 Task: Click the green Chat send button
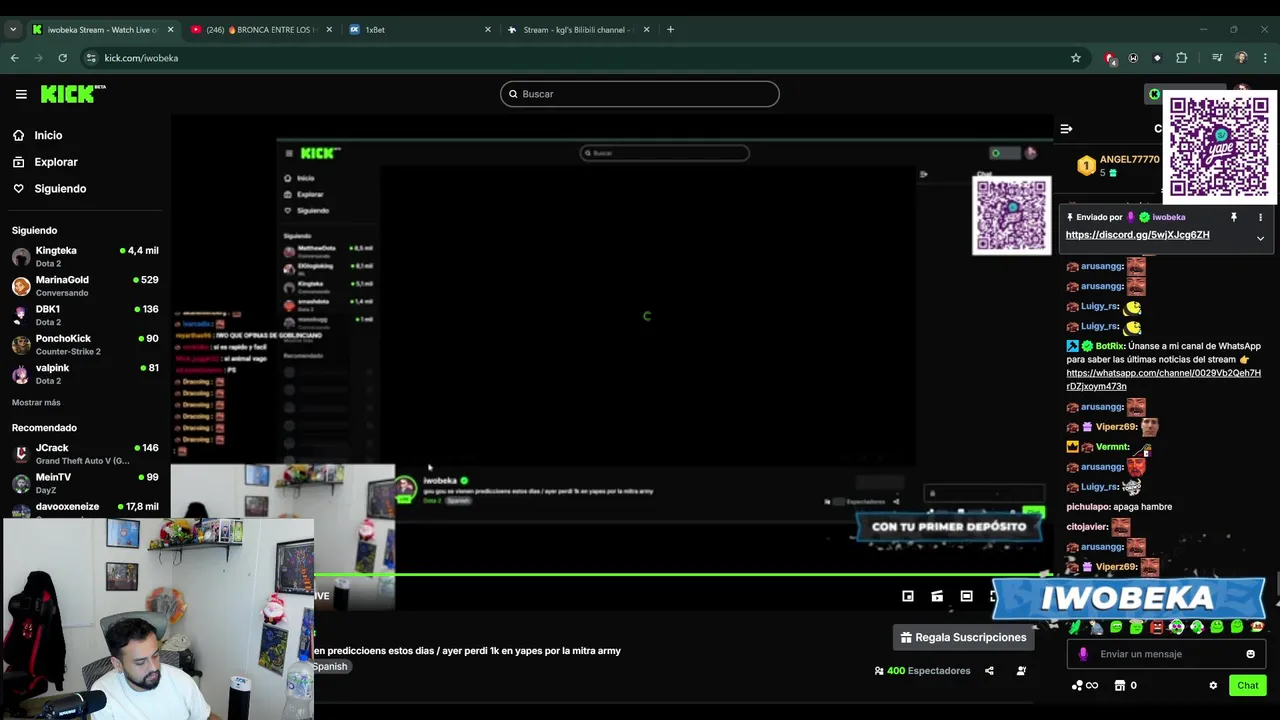[1247, 686]
